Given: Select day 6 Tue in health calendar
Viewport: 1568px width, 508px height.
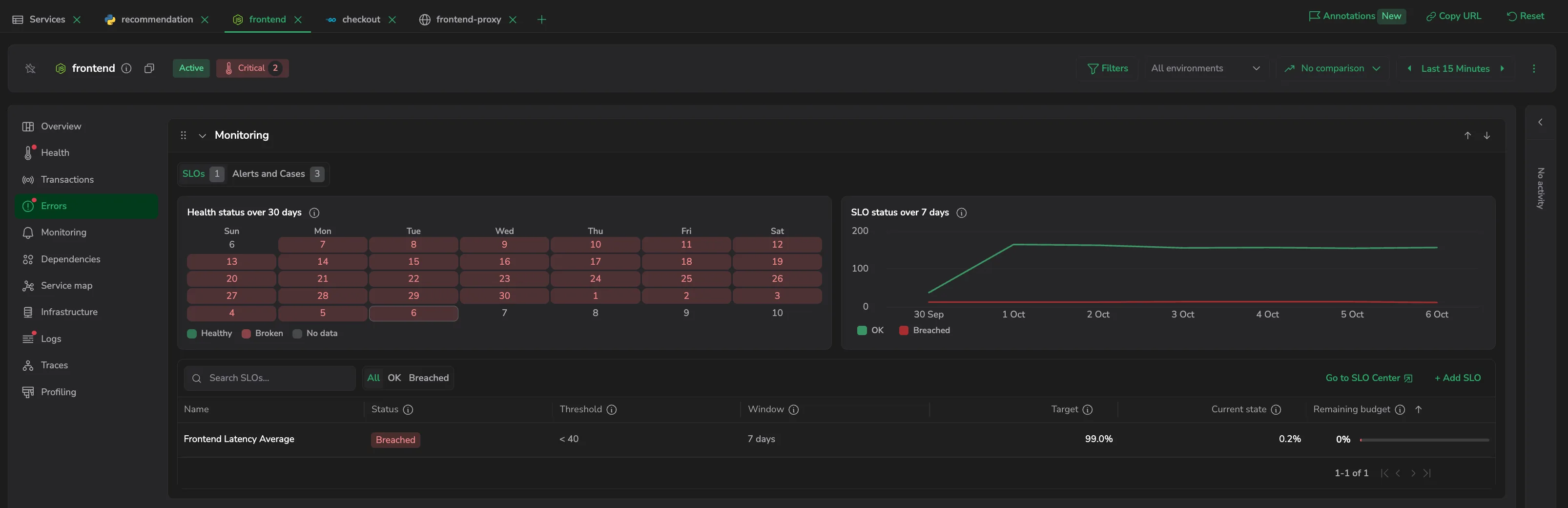Looking at the screenshot, I should pos(413,313).
